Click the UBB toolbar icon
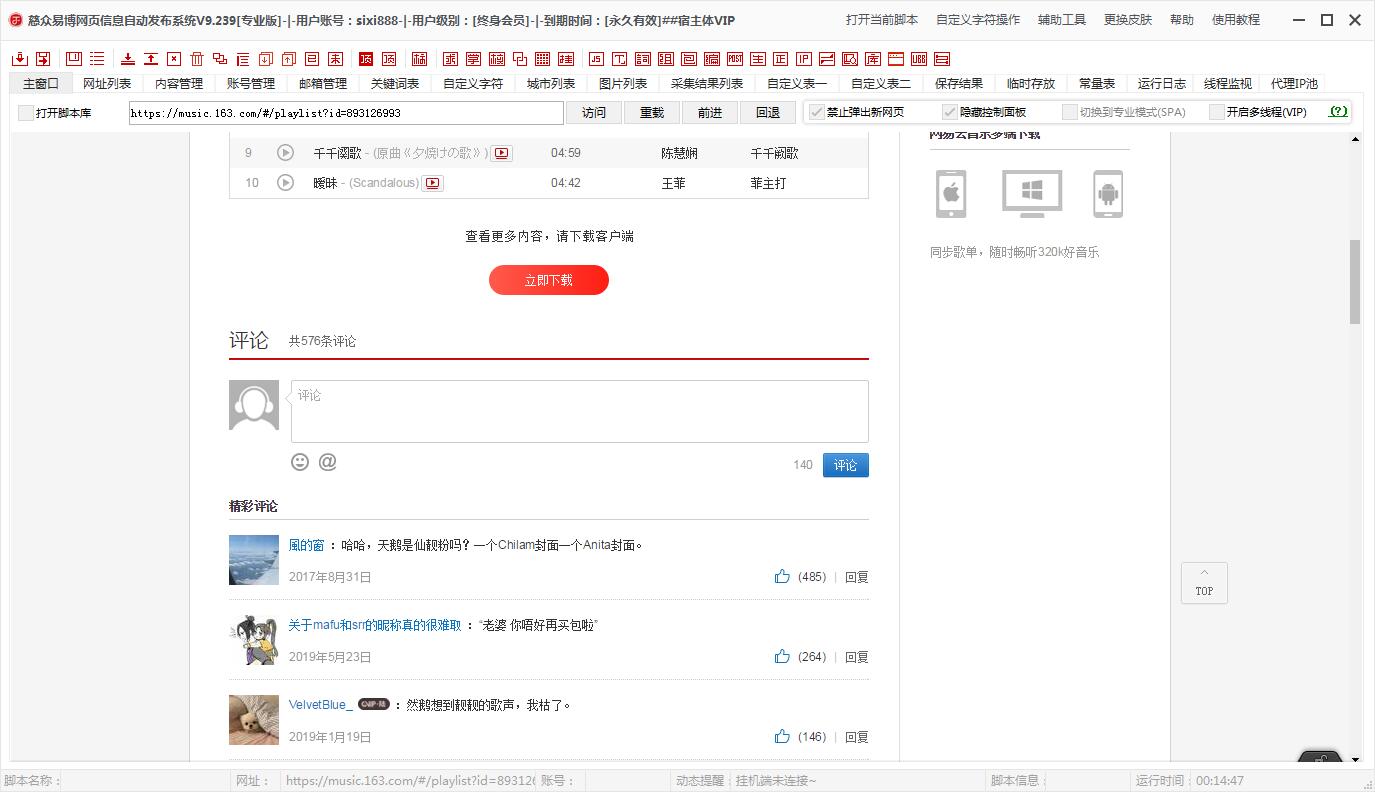 click(919, 59)
